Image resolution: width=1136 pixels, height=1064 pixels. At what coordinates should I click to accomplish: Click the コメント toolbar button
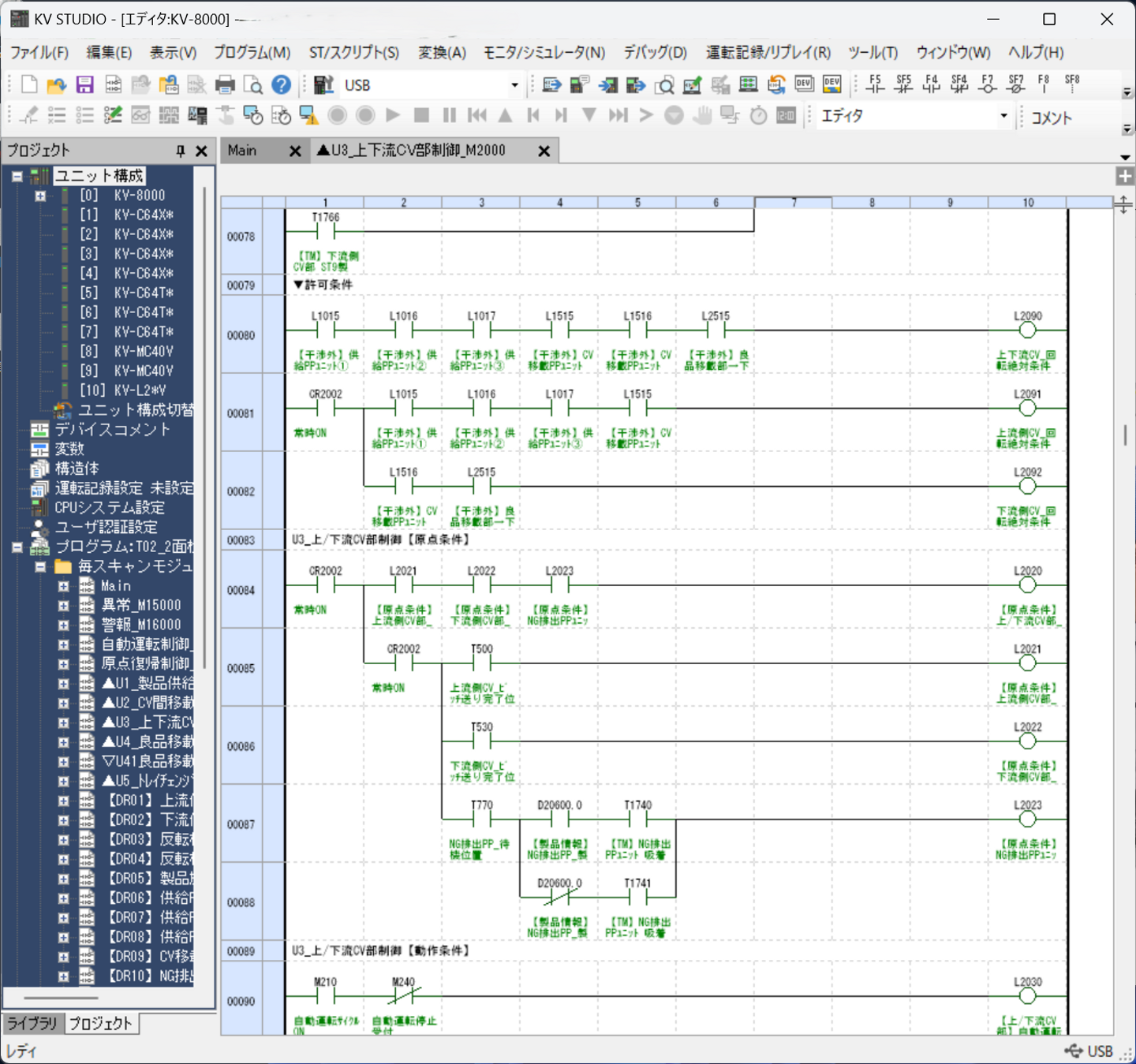[x=1051, y=118]
